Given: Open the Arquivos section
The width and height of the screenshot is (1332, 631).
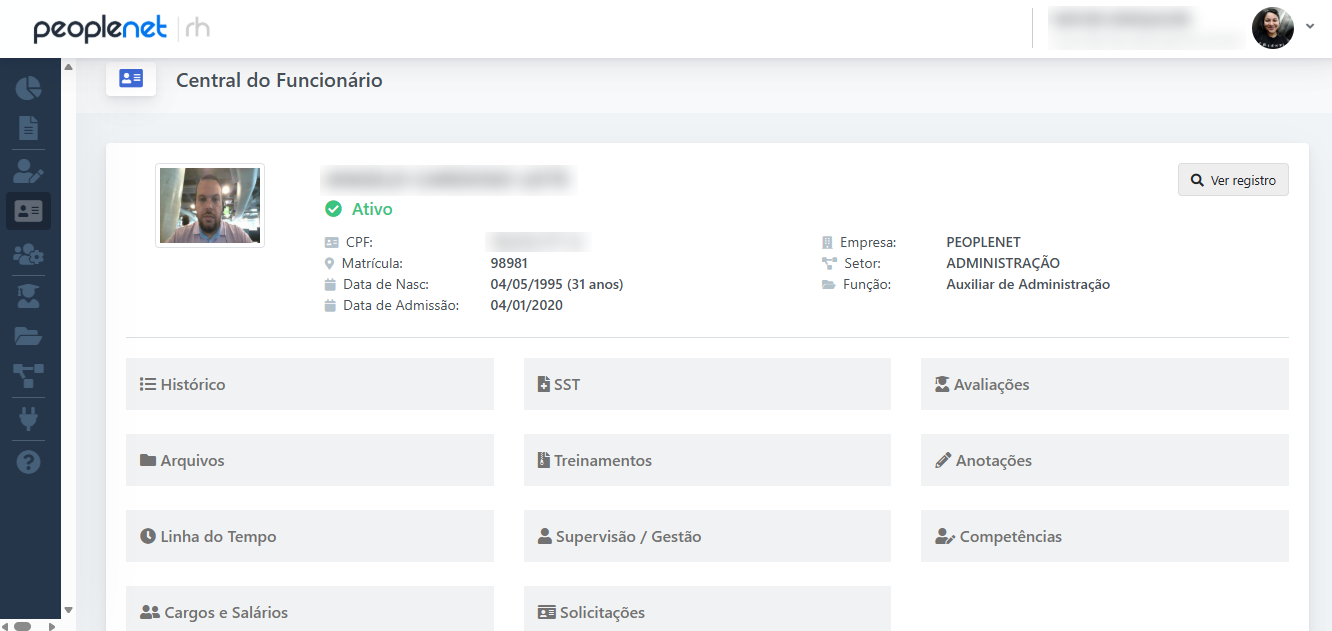Looking at the screenshot, I should pos(310,460).
